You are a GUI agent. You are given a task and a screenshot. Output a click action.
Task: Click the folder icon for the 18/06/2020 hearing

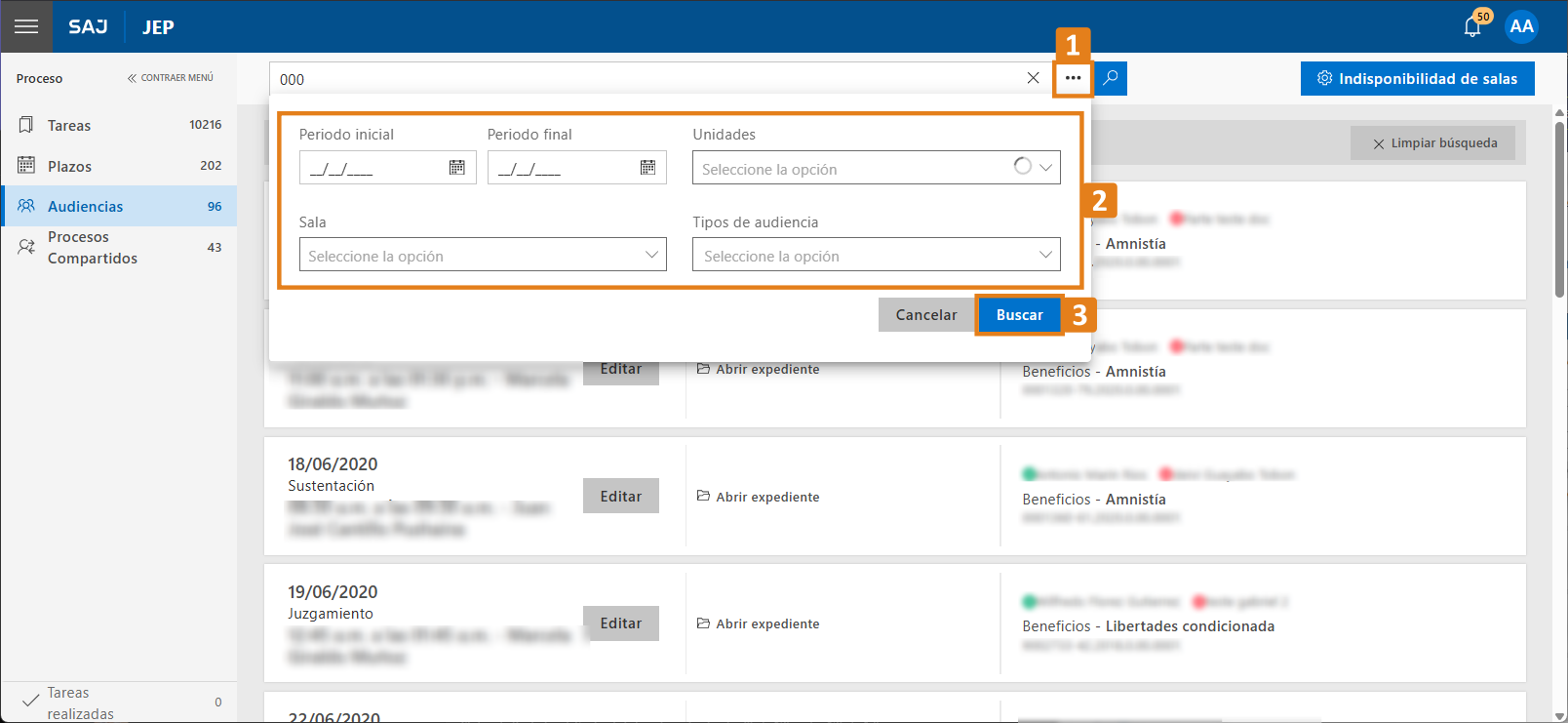[x=703, y=496]
